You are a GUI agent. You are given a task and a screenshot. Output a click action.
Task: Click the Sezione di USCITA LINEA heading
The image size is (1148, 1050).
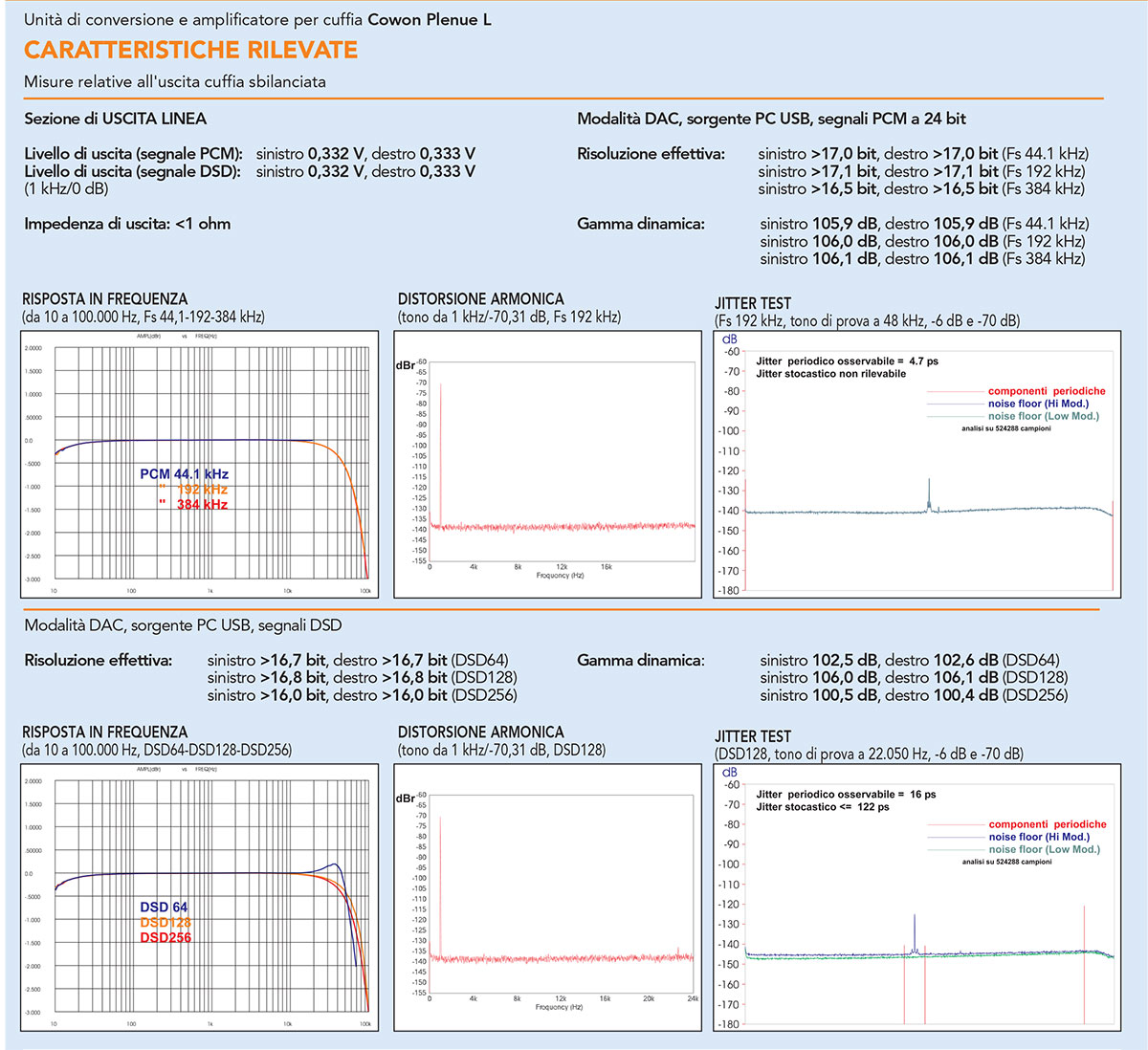(115, 119)
